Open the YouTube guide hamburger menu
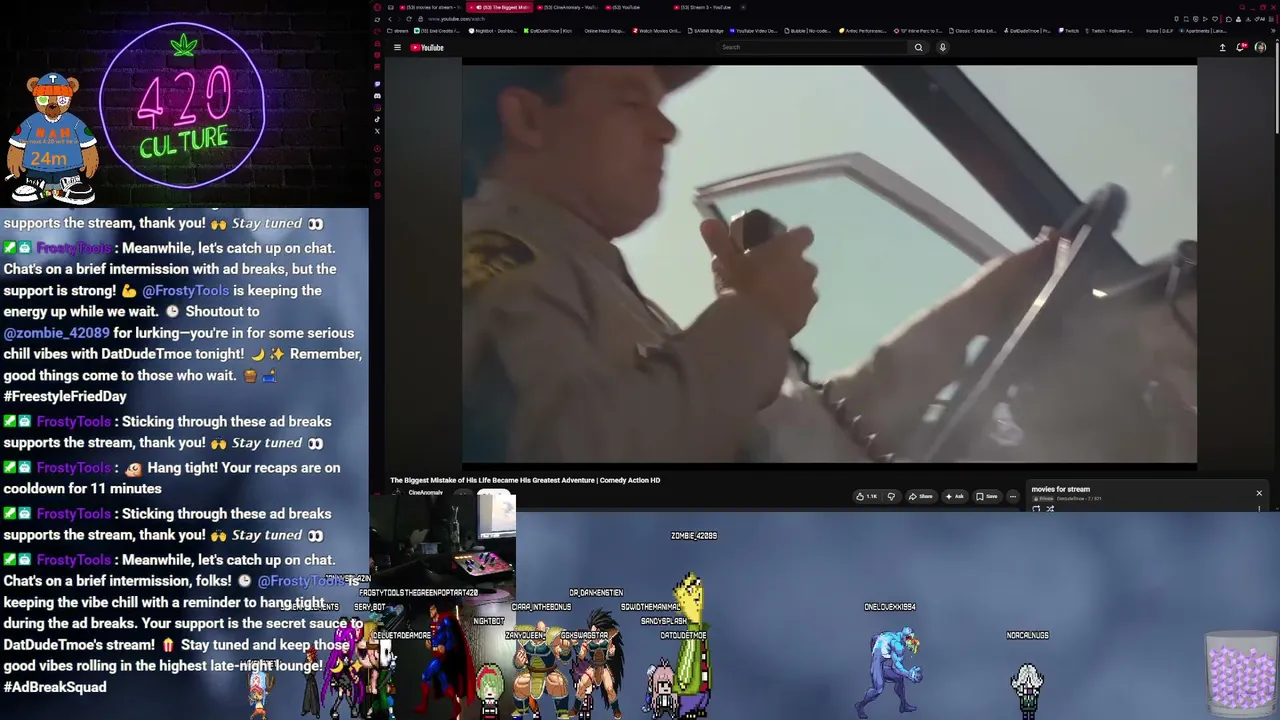The width and height of the screenshot is (1280, 720). [x=397, y=47]
